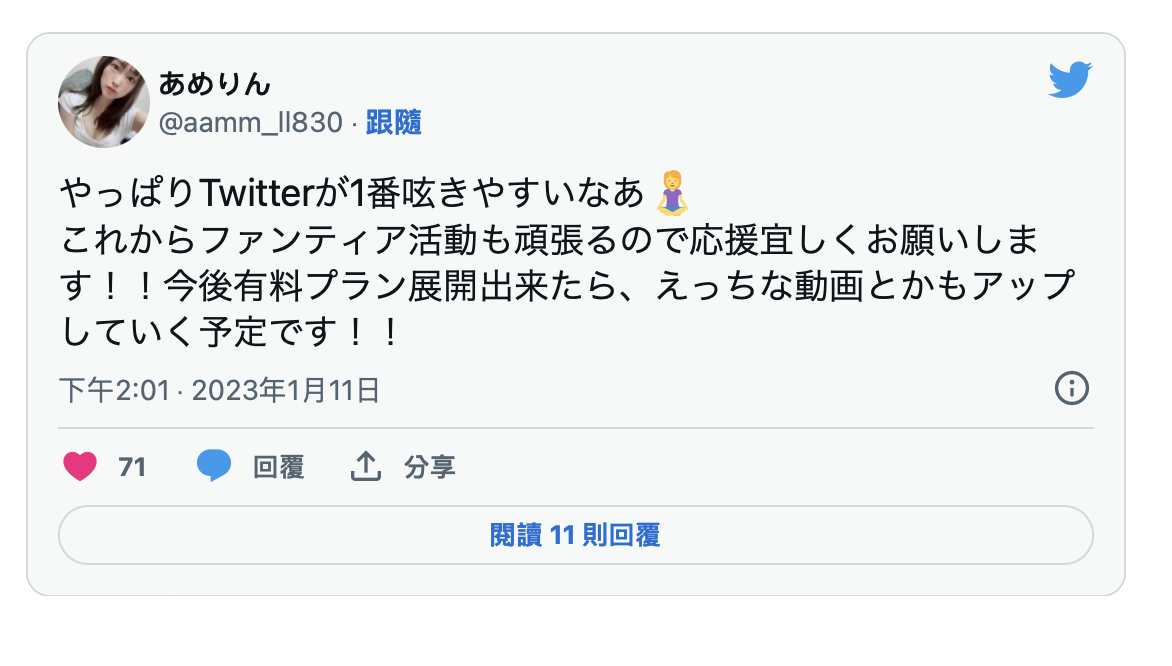This screenshot has width=1172, height=666.
Task: Click the tweet line starting with これからファンティア
Action: pos(550,240)
